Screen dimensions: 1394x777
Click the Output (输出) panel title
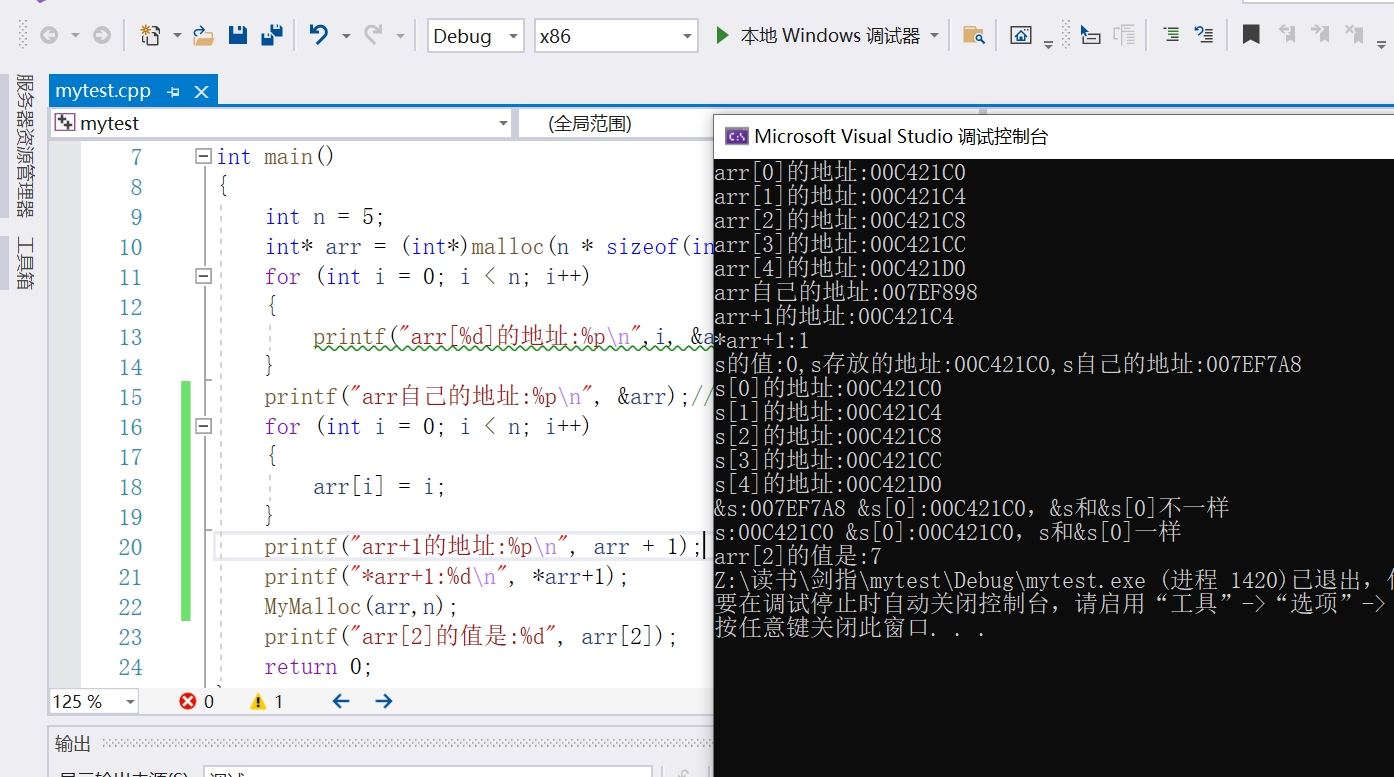tap(73, 743)
